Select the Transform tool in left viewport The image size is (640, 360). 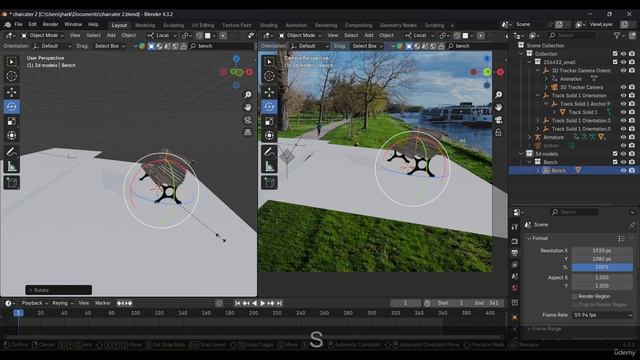(x=11, y=136)
